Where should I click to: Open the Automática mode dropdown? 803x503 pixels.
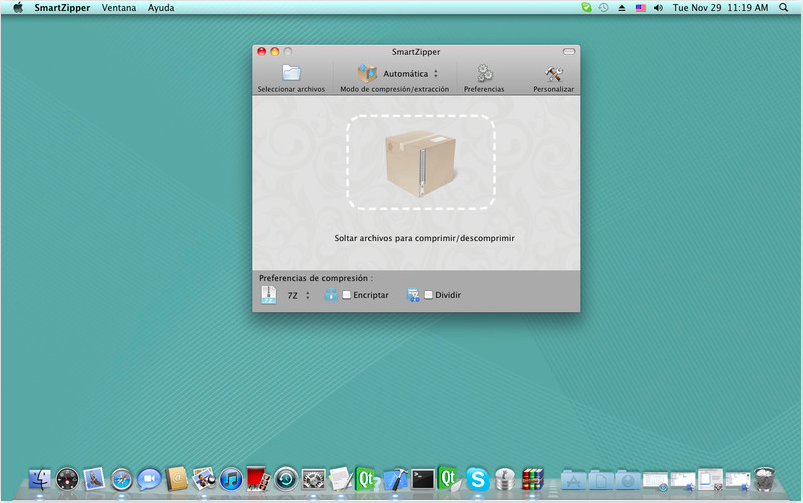tap(411, 74)
